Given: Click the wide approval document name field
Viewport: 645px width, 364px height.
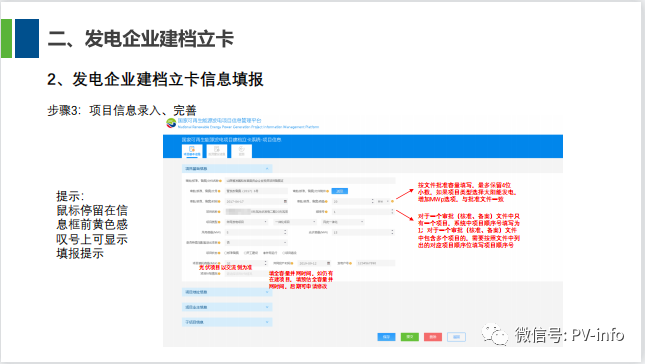Looking at the screenshot, I should tap(310, 181).
